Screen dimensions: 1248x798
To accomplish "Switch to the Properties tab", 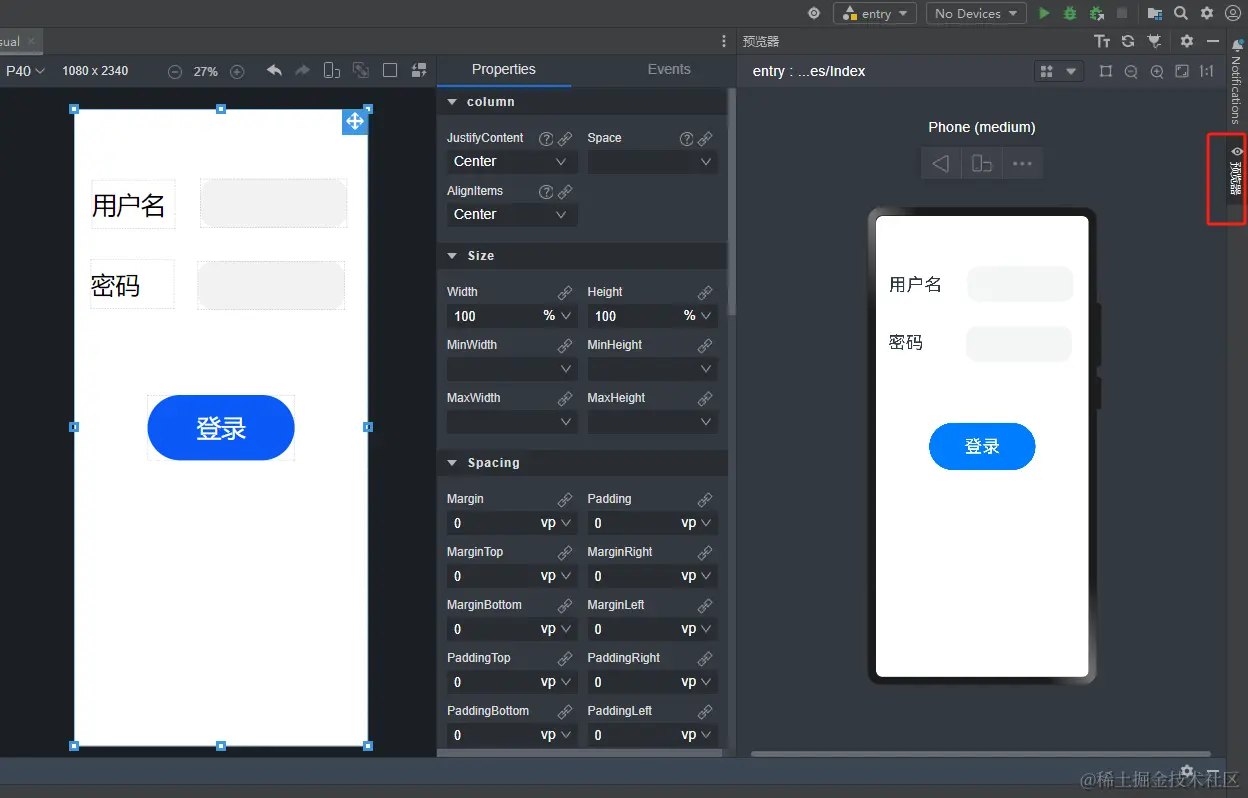I will (x=504, y=69).
